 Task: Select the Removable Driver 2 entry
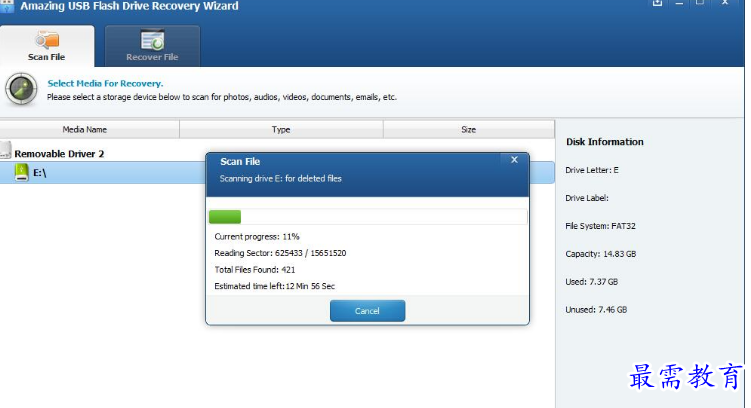(x=59, y=154)
